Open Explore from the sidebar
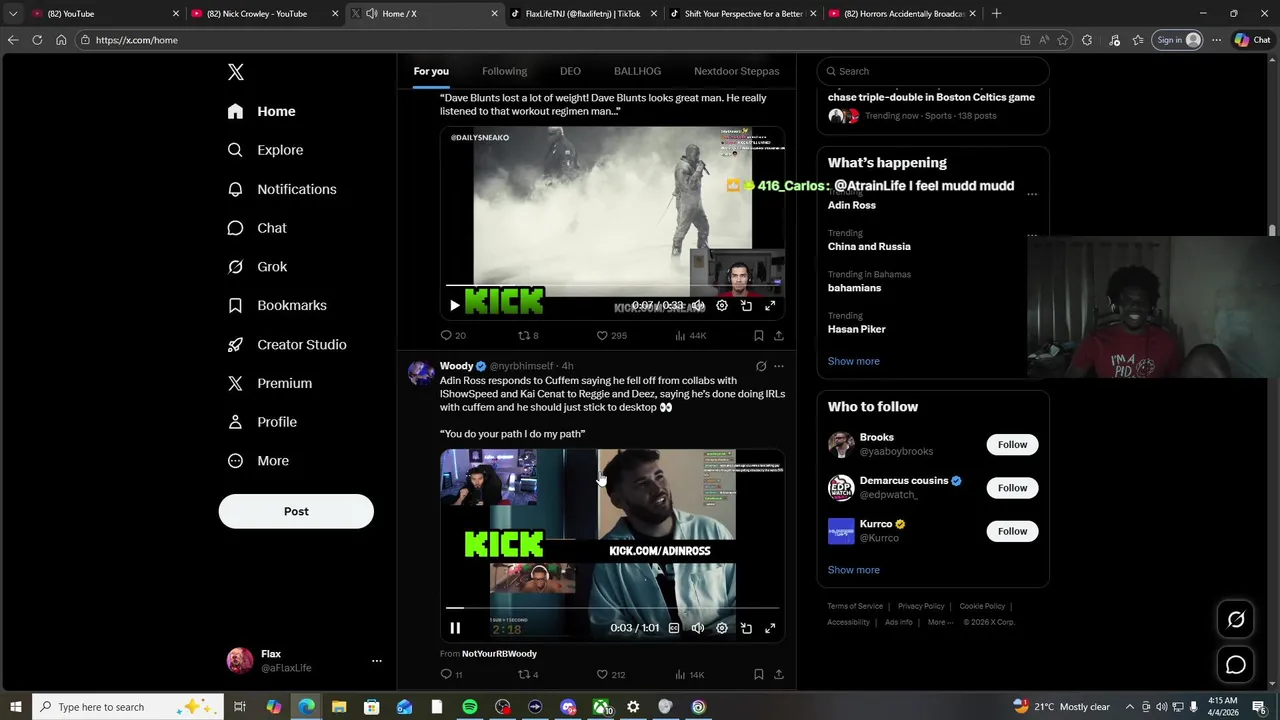The image size is (1280, 720). (x=265, y=150)
